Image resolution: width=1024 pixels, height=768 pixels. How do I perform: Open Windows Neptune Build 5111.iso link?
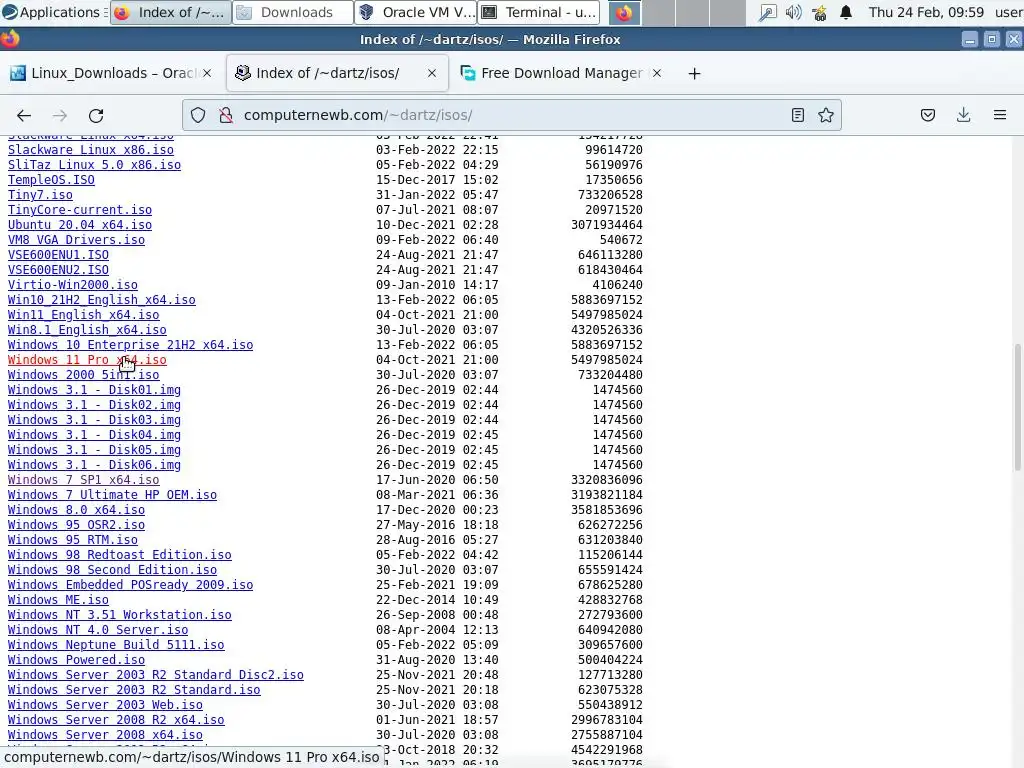click(116, 645)
